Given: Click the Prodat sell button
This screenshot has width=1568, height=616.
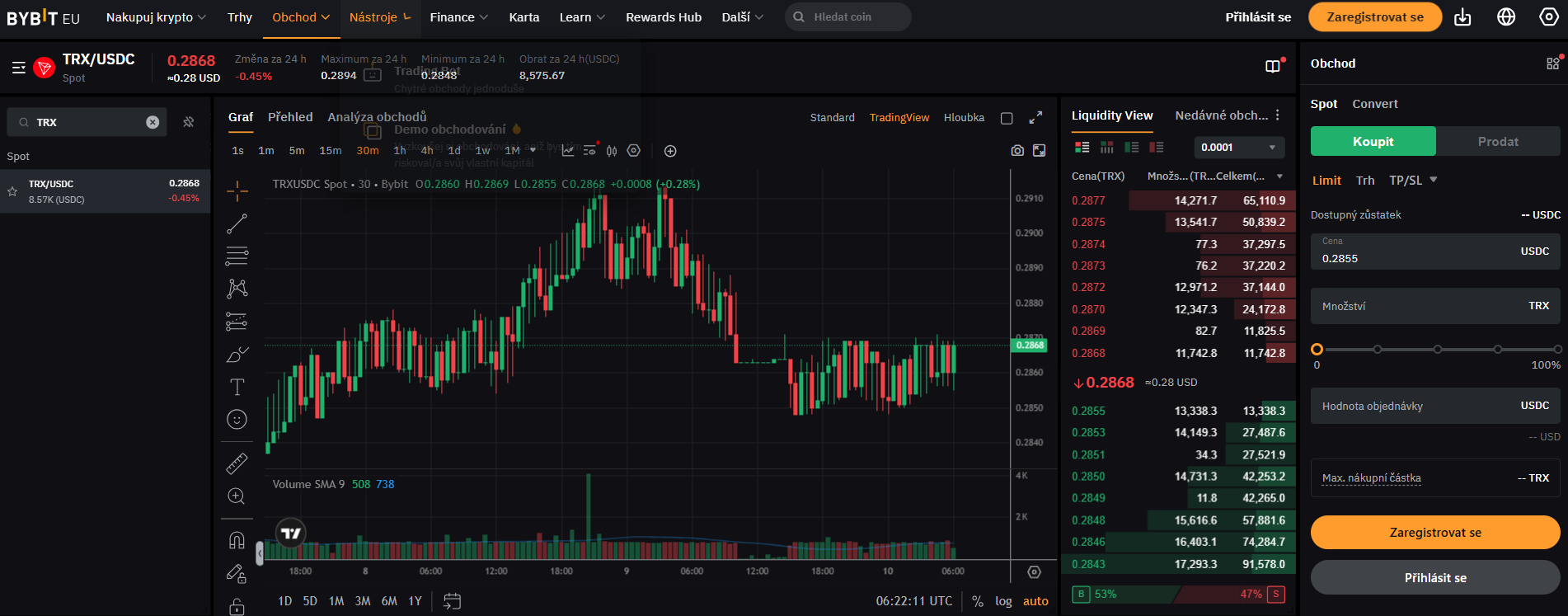Looking at the screenshot, I should pyautogui.click(x=1497, y=142).
